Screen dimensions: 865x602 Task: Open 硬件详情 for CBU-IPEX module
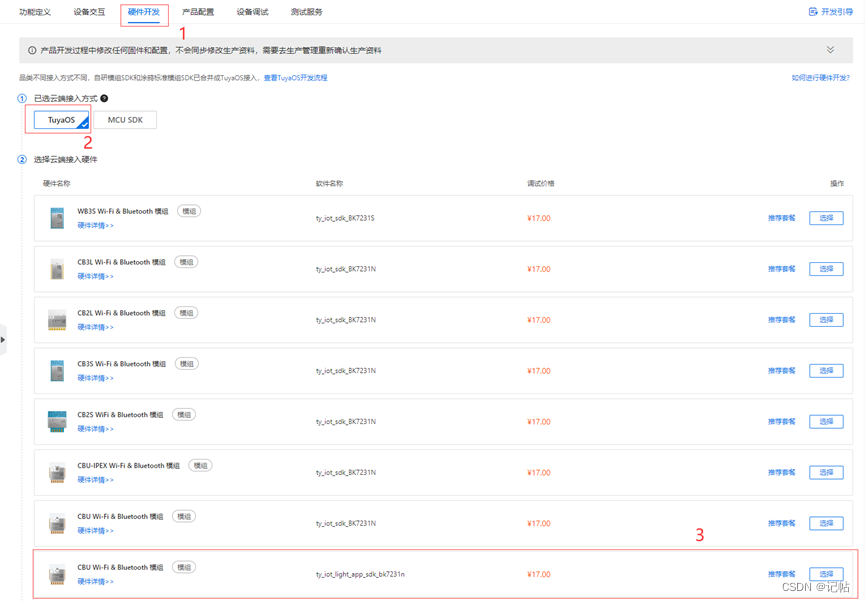95,480
